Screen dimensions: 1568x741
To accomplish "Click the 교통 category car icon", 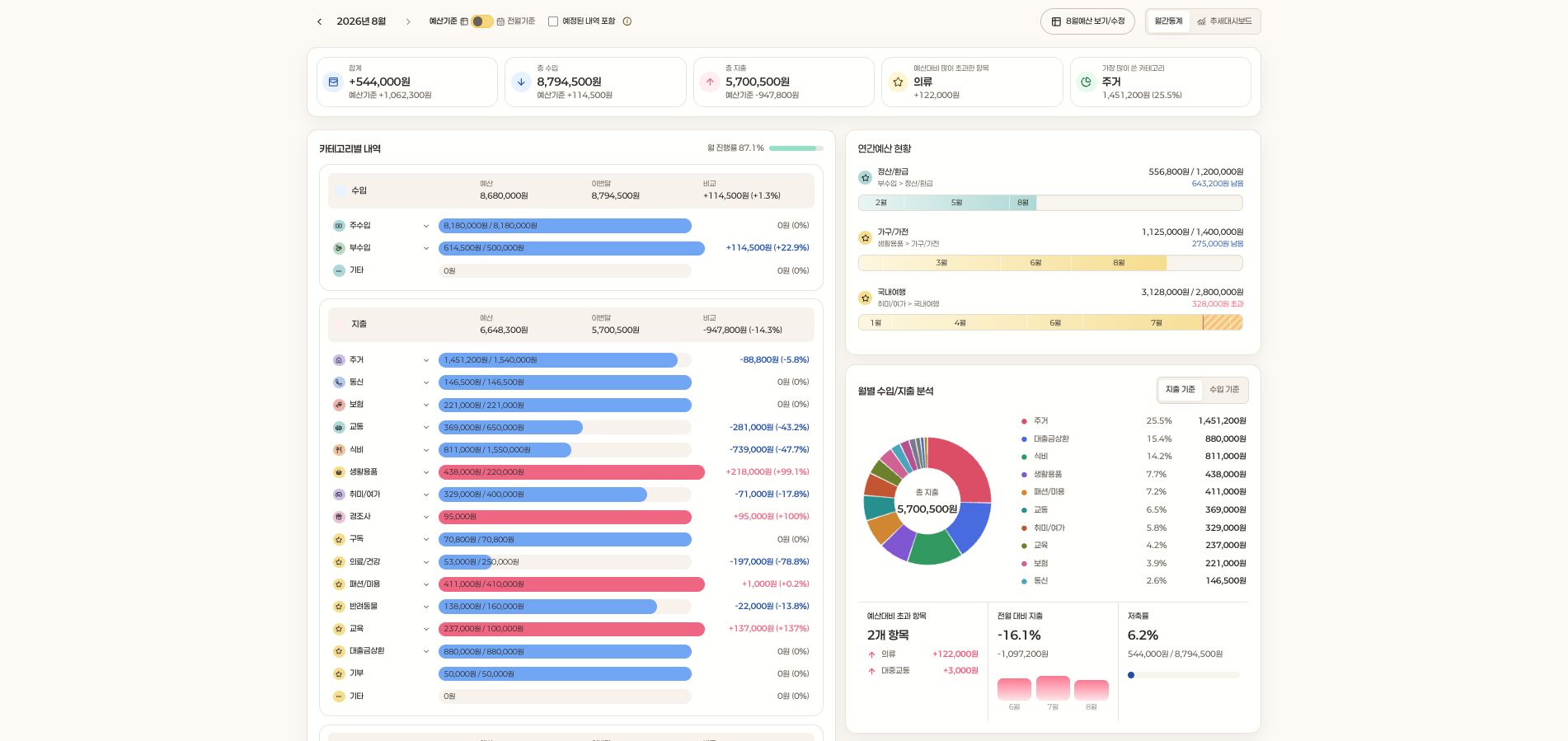I will 339,427.
